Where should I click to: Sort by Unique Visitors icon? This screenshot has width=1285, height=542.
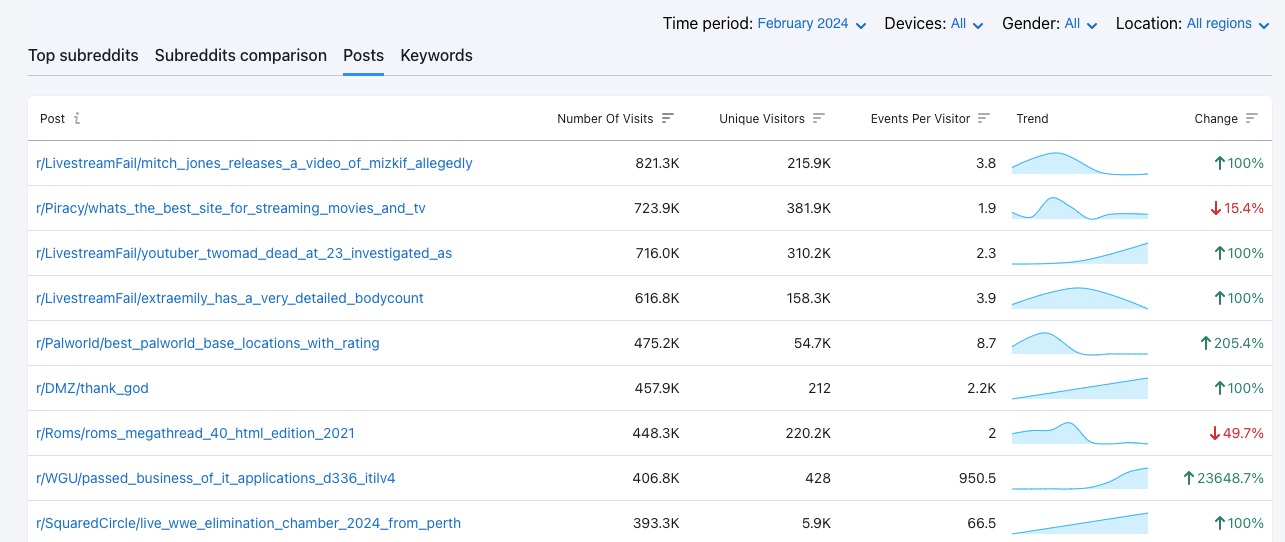(819, 118)
